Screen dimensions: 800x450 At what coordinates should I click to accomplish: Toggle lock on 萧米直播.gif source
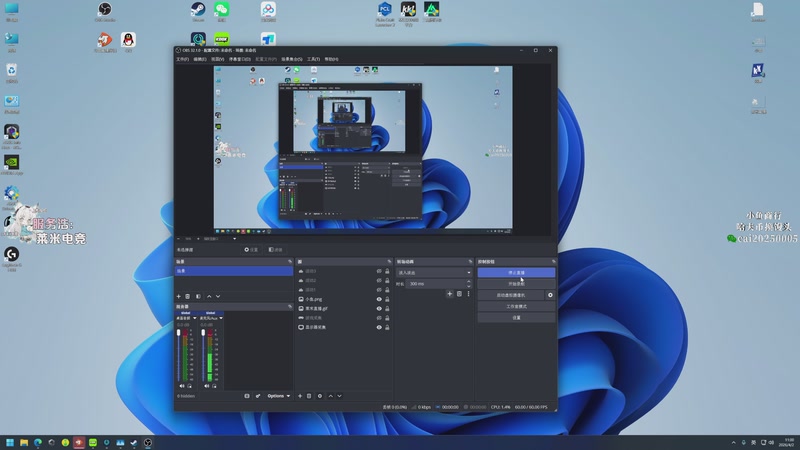coord(388,309)
